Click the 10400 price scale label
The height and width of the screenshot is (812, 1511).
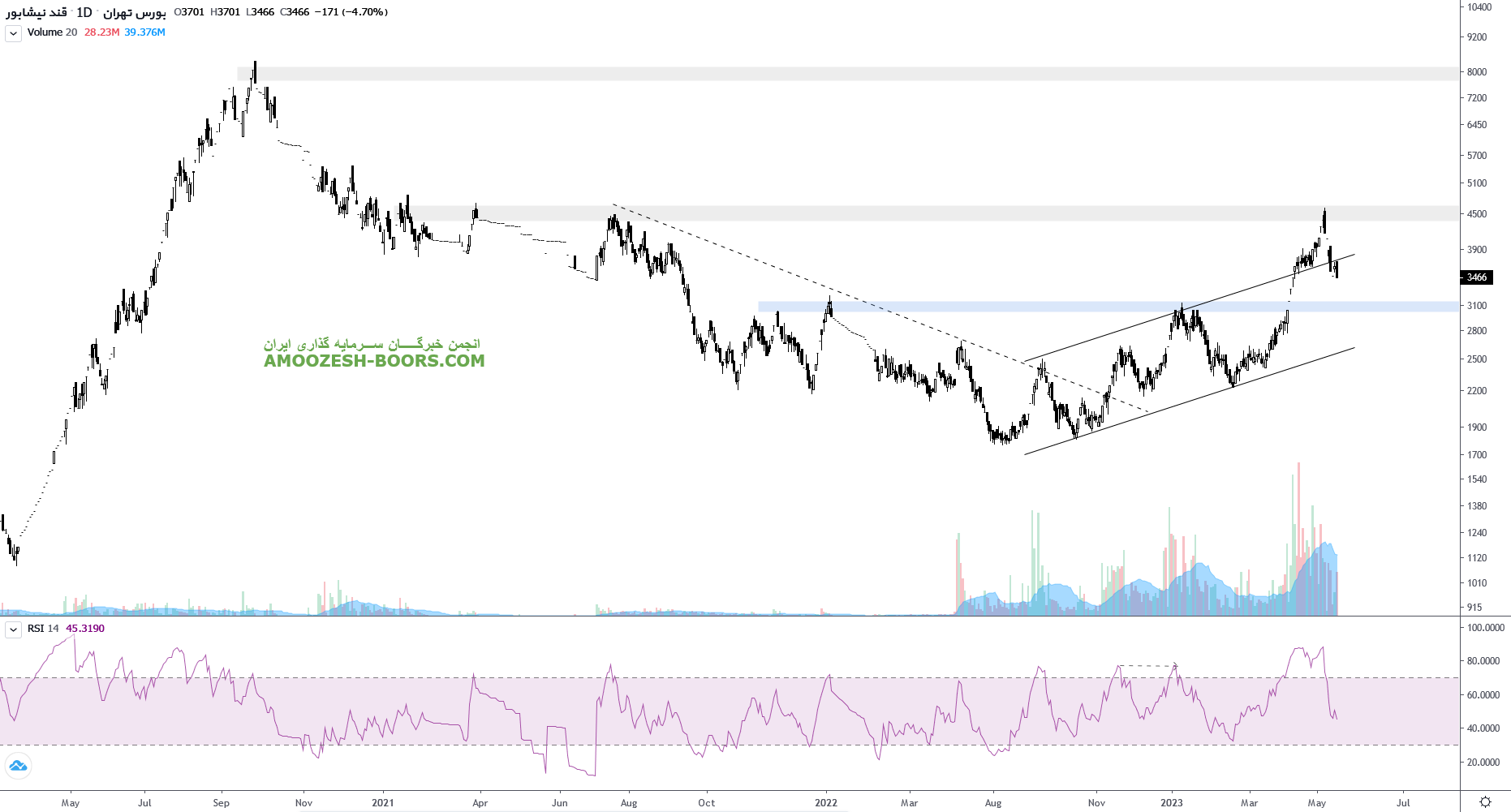[x=1479, y=7]
